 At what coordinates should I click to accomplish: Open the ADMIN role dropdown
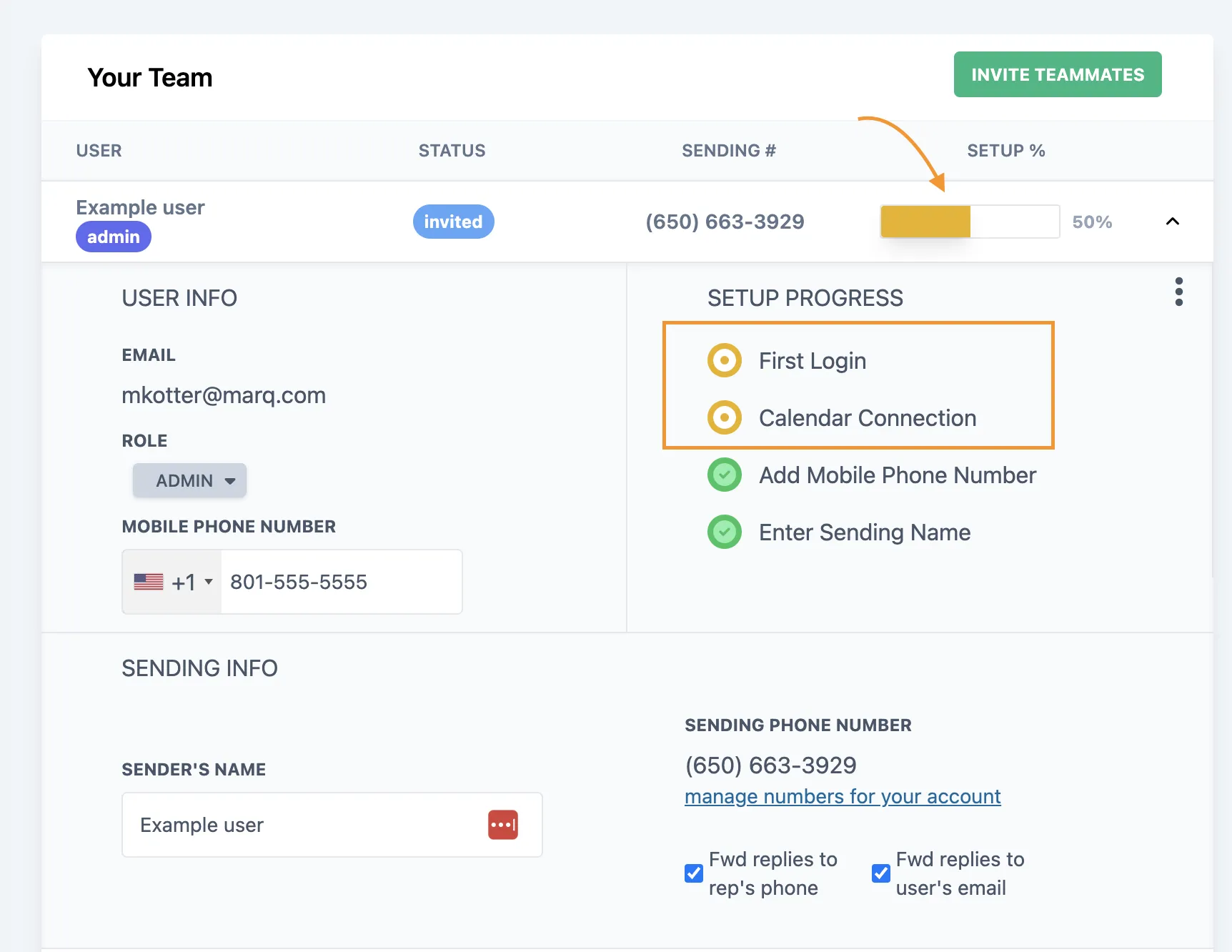[189, 480]
